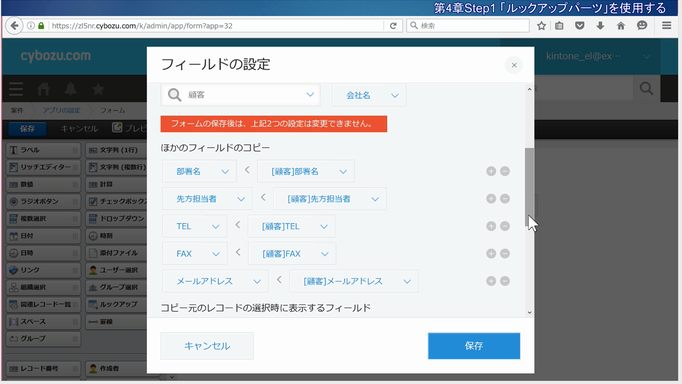This screenshot has height=384, width=682.
Task: Click the browser 検索 search box
Action: pos(468,26)
